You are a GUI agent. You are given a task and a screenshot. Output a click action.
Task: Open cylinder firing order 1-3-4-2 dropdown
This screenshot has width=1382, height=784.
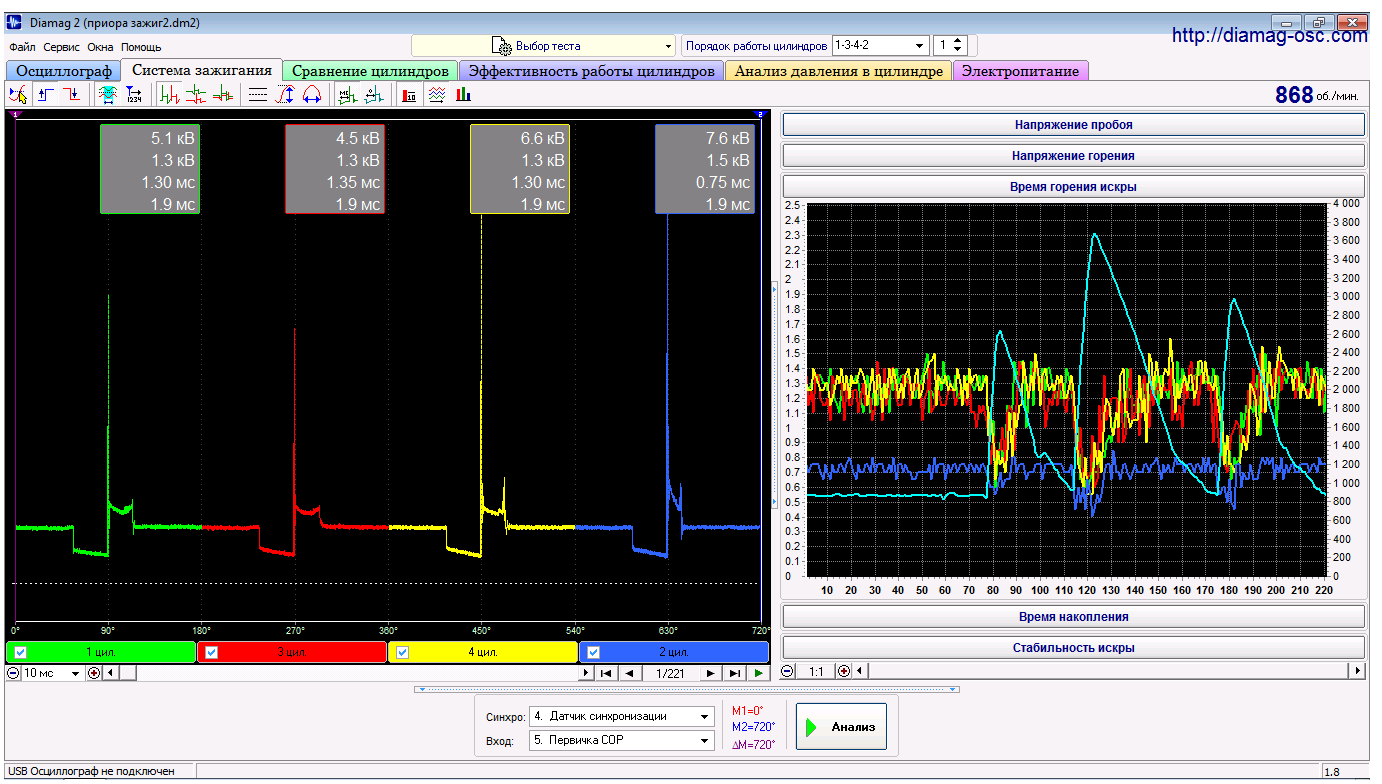[x=881, y=46]
